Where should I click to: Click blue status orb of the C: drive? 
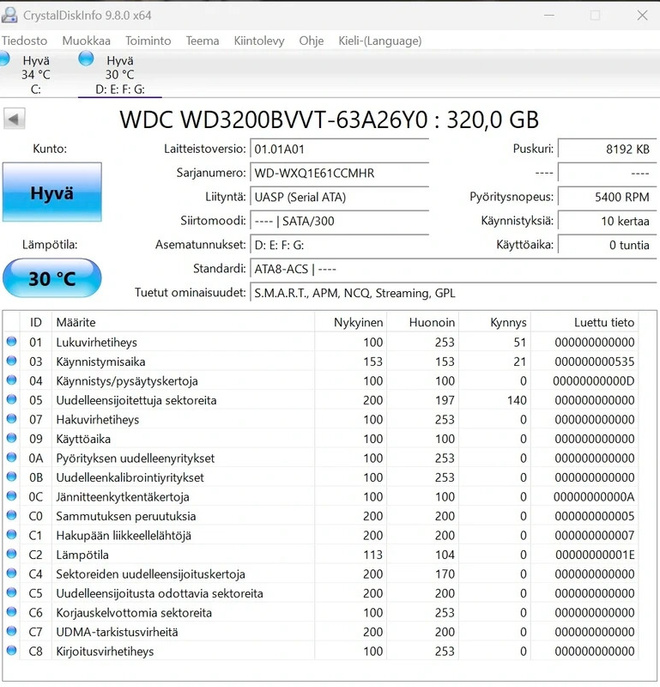(x=4, y=59)
